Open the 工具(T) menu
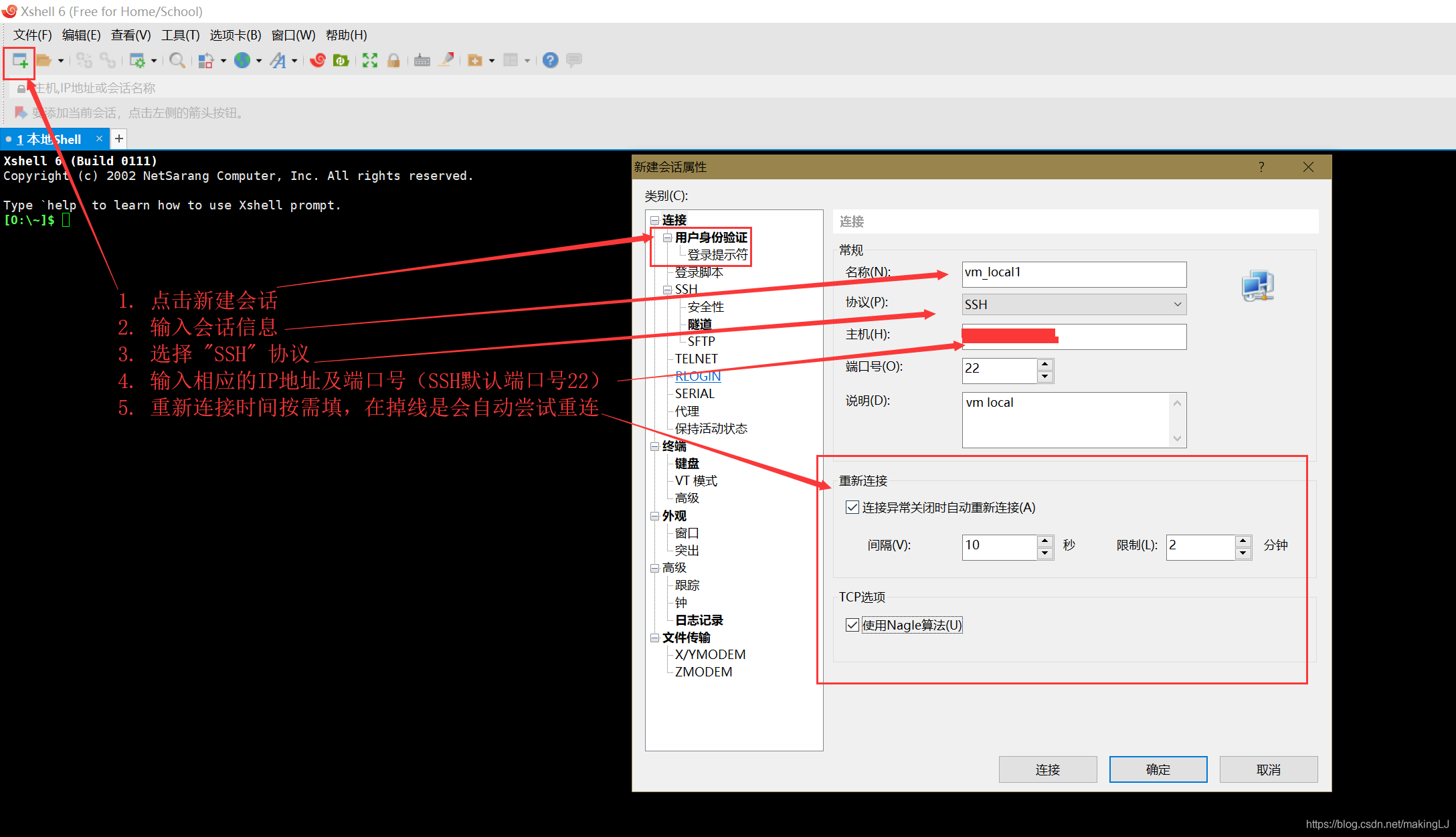Screen dimensions: 1456x837 (x=180, y=35)
